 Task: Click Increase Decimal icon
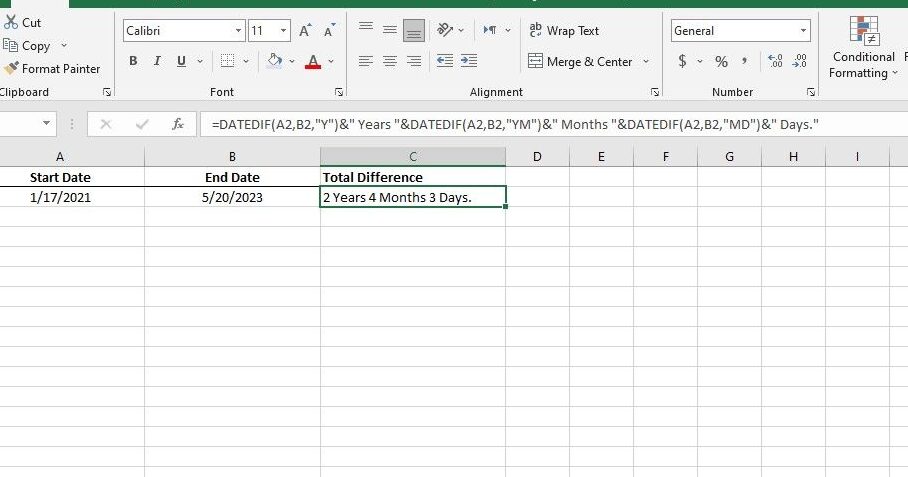pyautogui.click(x=775, y=61)
